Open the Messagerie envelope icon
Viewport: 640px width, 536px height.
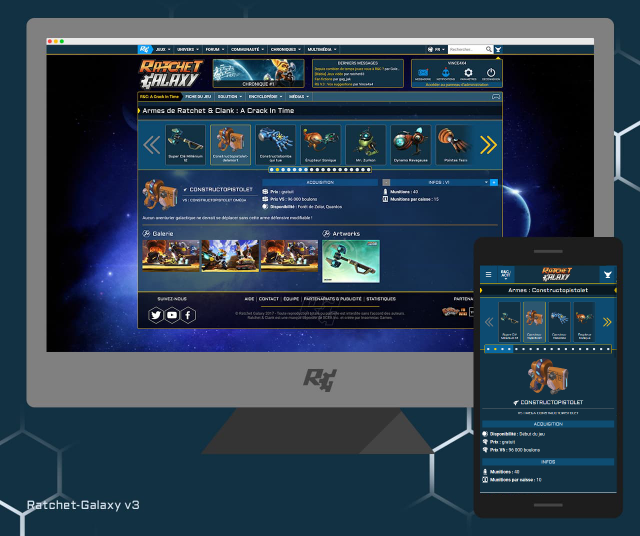coord(423,74)
